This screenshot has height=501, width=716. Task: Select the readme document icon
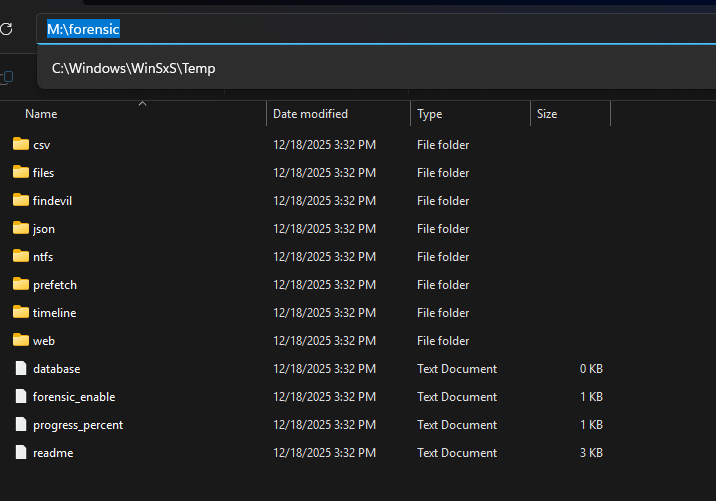[21, 453]
